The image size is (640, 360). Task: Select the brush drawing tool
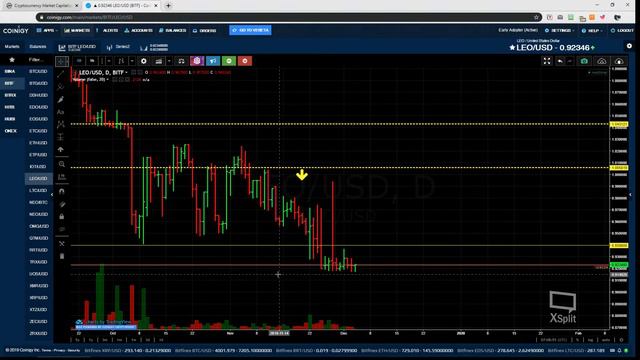(61, 99)
